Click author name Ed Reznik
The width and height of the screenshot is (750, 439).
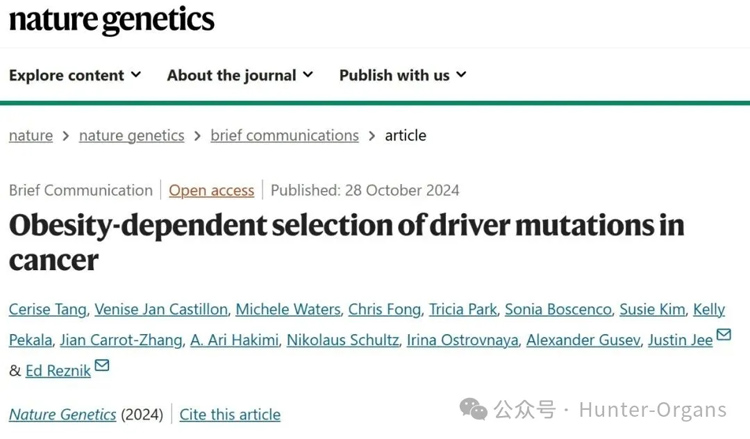click(x=58, y=370)
